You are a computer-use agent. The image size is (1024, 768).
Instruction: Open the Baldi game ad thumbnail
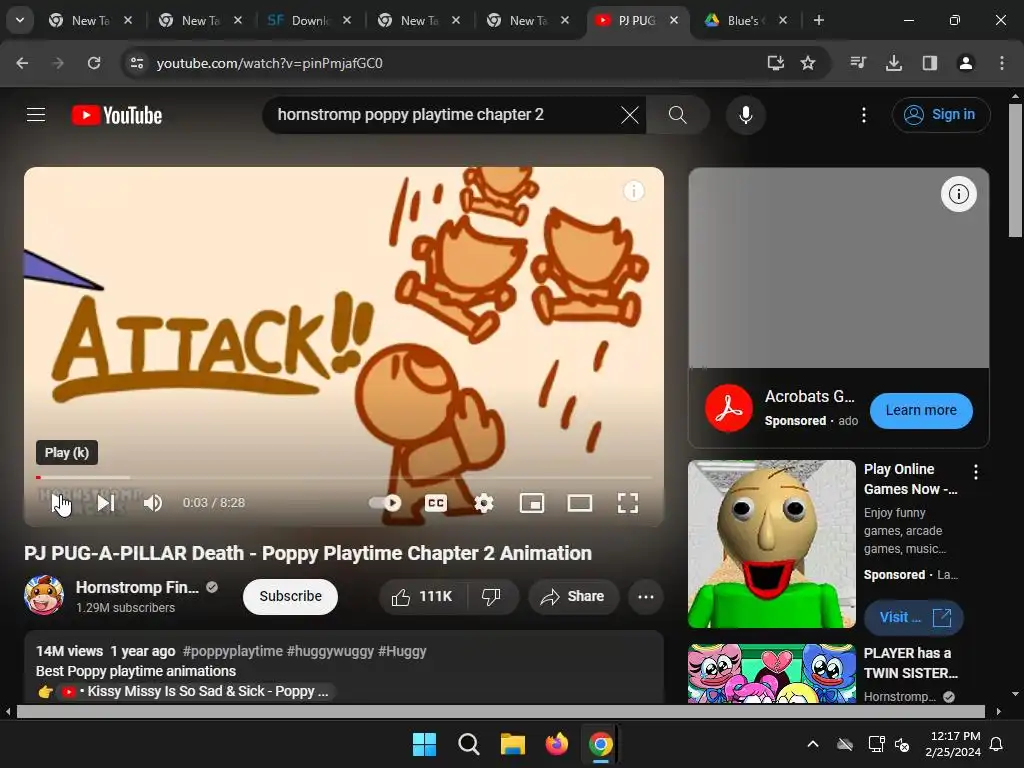point(771,544)
